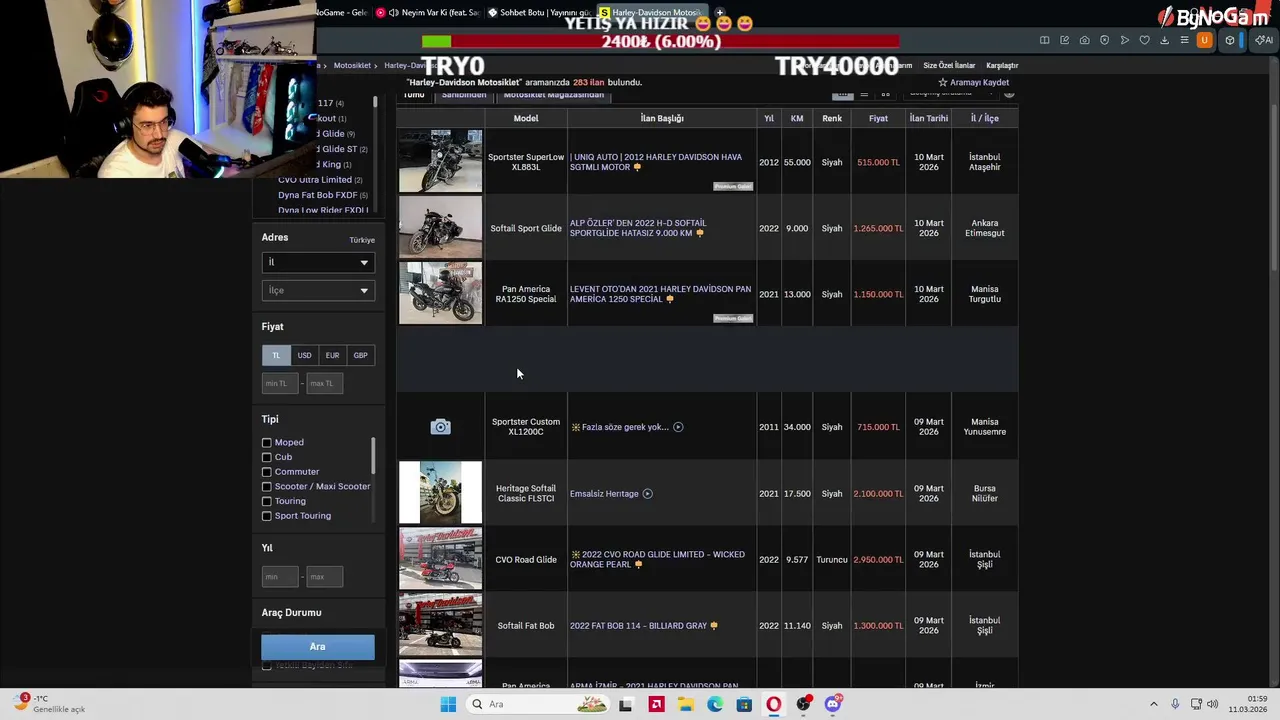Check the Cub type checkbox
Viewport: 1280px width, 720px height.
pyautogui.click(x=267, y=457)
